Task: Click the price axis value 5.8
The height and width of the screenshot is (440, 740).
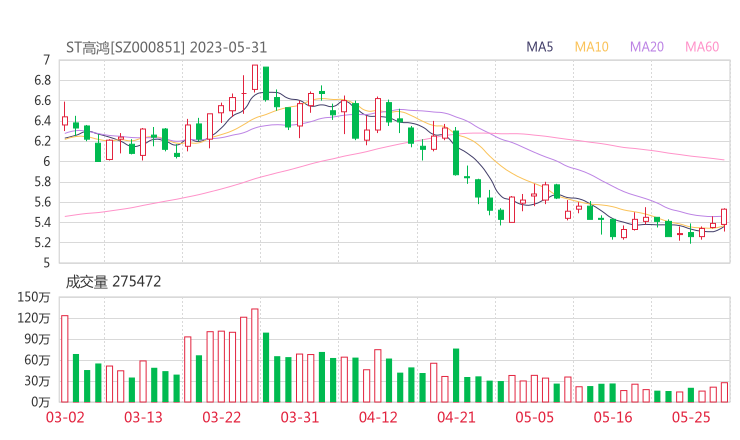Action: pyautogui.click(x=42, y=182)
